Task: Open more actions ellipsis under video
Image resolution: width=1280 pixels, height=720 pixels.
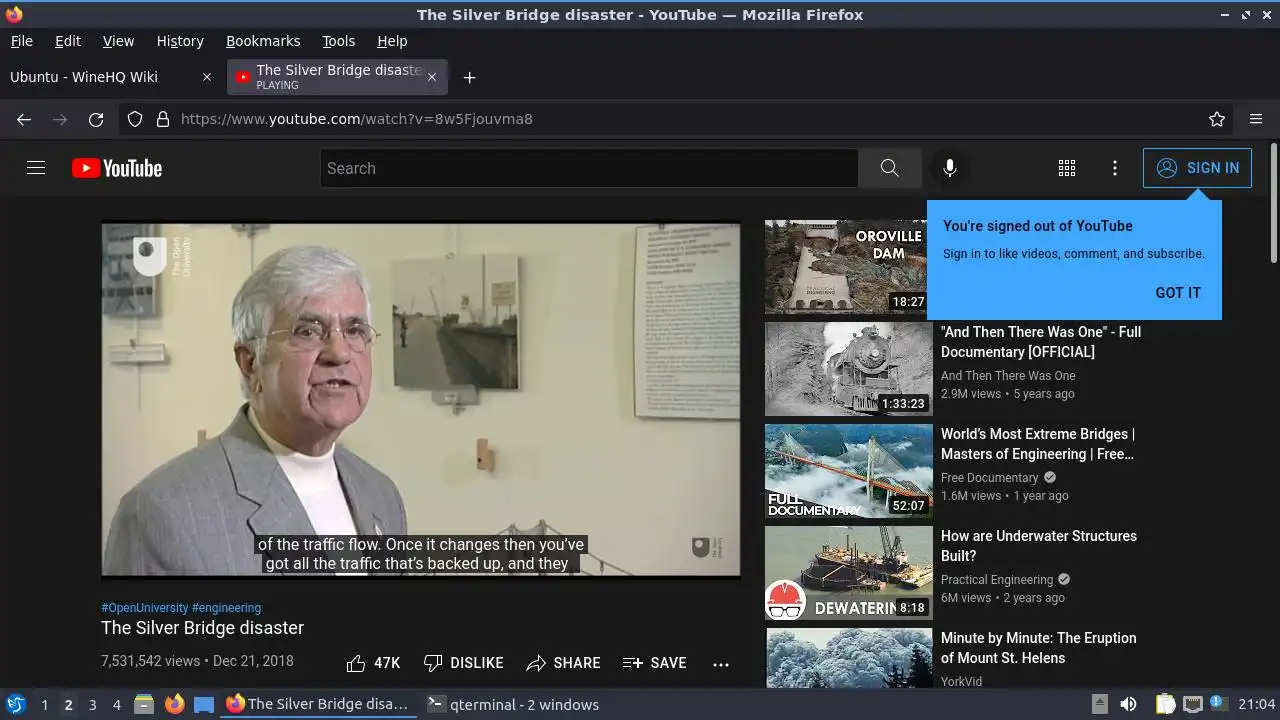Action: 721,663
